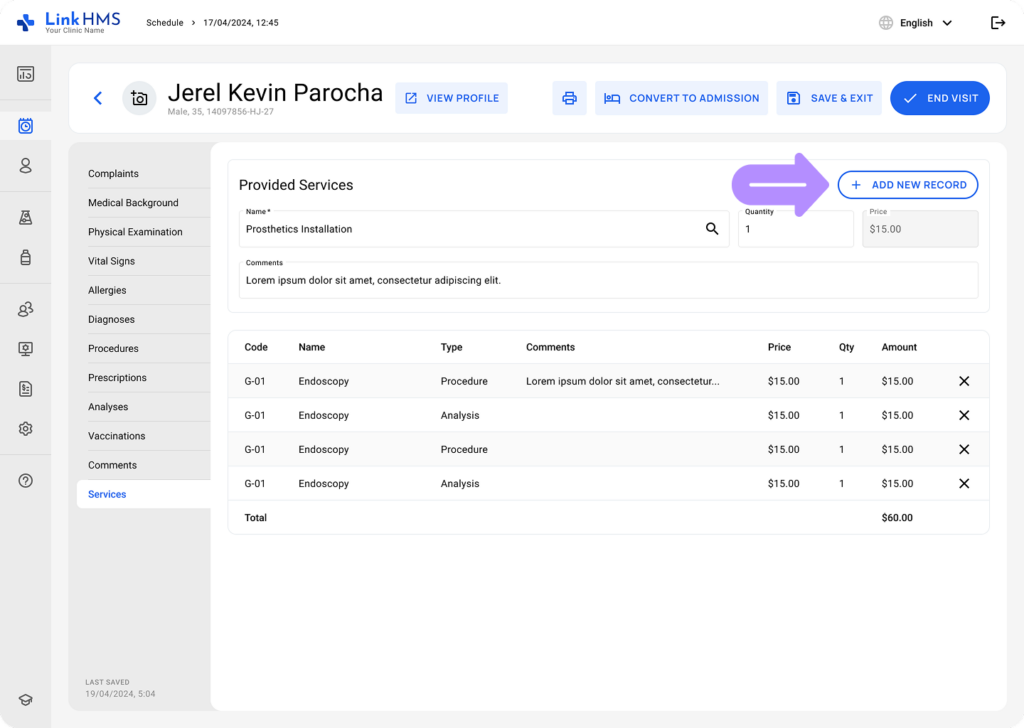Click the reports document icon in sidebar
Screen dimensions: 1024x728
[25, 388]
